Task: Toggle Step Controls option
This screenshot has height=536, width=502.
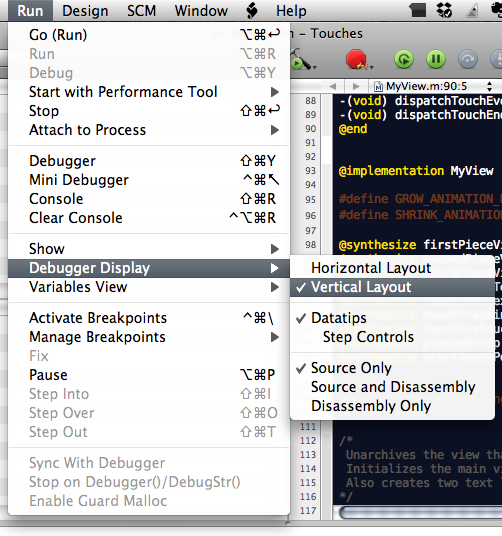Action: (392, 337)
